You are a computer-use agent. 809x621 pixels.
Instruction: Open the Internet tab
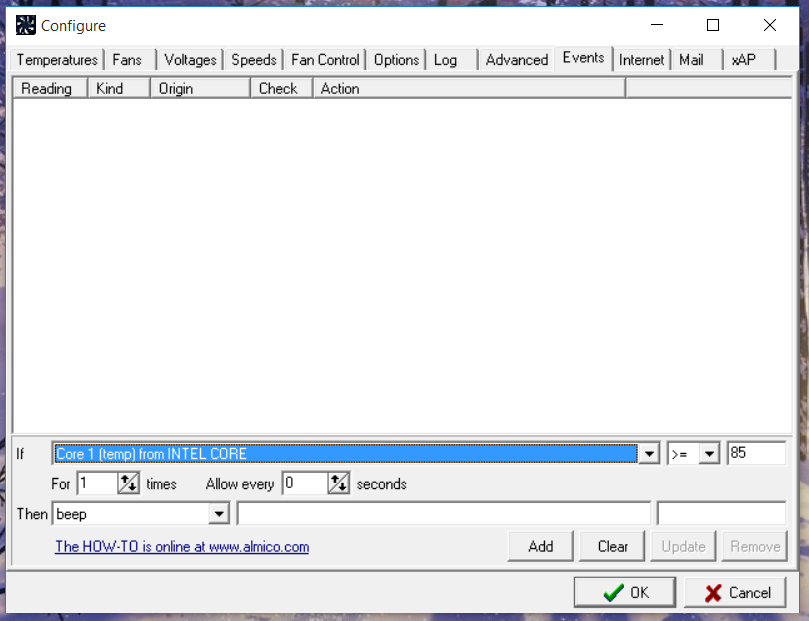click(x=641, y=60)
